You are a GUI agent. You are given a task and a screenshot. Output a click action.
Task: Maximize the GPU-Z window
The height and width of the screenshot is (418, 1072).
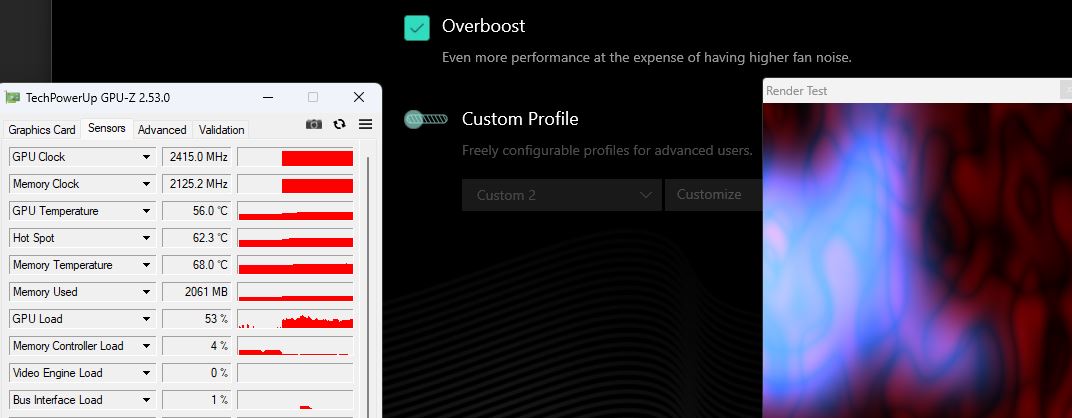(313, 97)
